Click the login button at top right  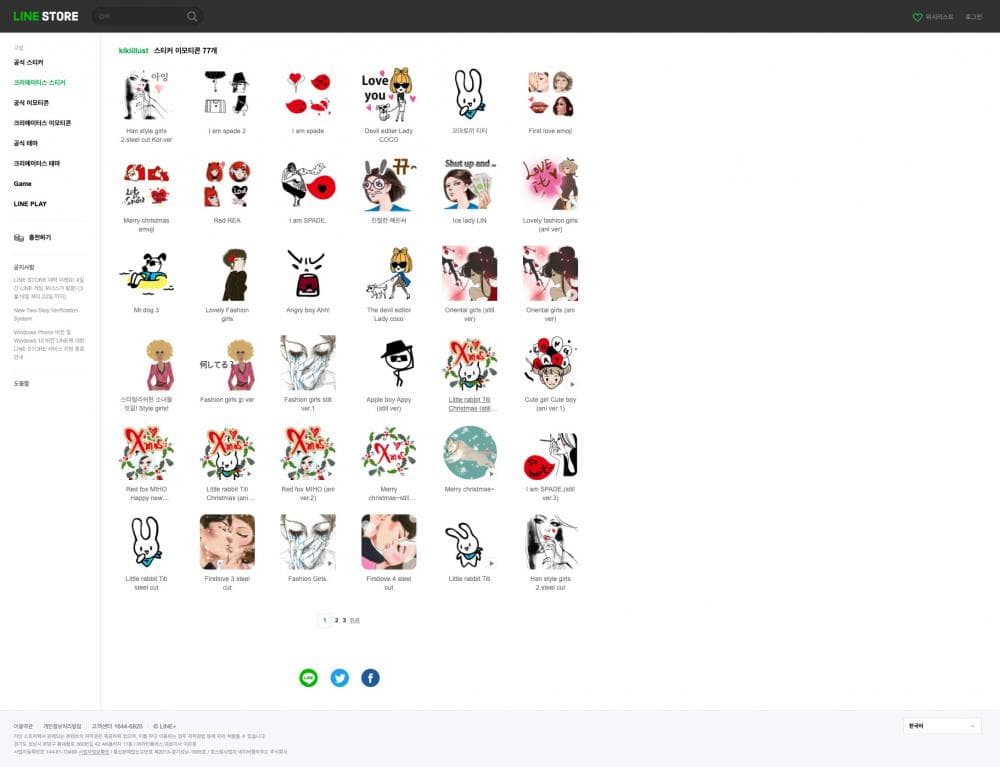point(973,17)
